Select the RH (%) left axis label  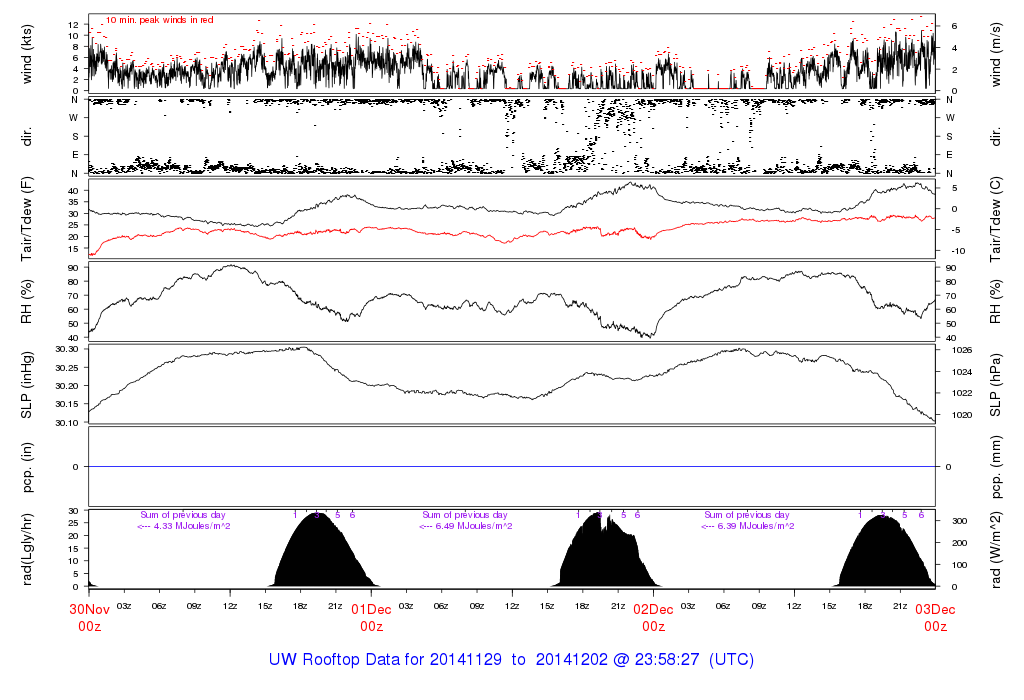click(x=28, y=301)
